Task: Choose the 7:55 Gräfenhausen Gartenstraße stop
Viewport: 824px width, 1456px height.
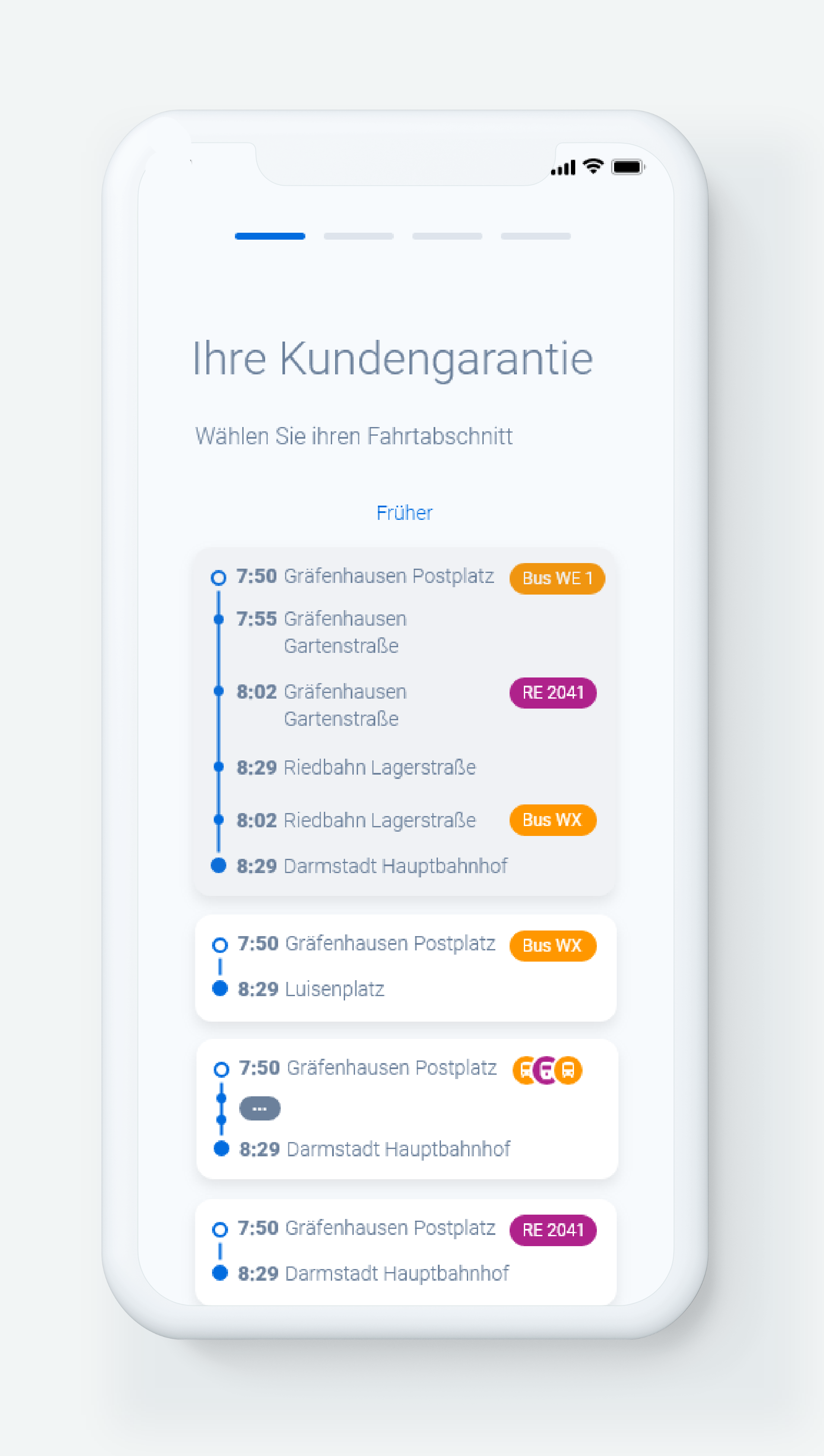Action: [321, 632]
